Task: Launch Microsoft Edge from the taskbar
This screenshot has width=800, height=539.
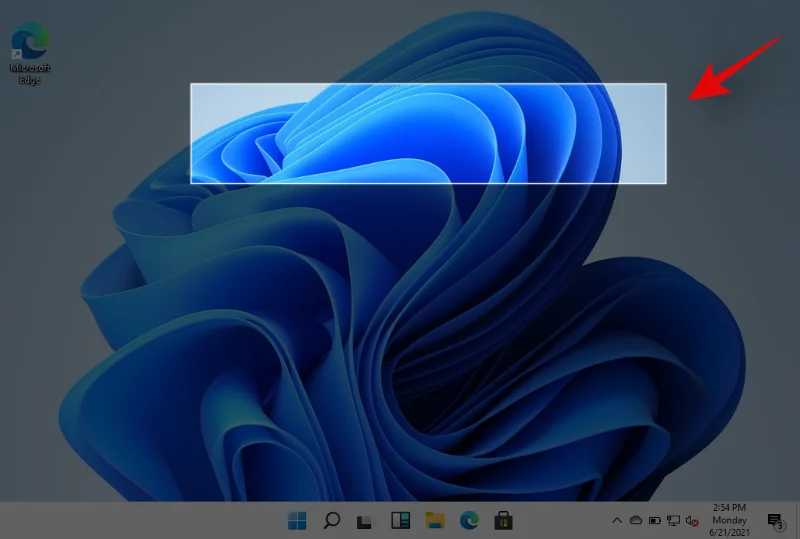Action: (468, 520)
